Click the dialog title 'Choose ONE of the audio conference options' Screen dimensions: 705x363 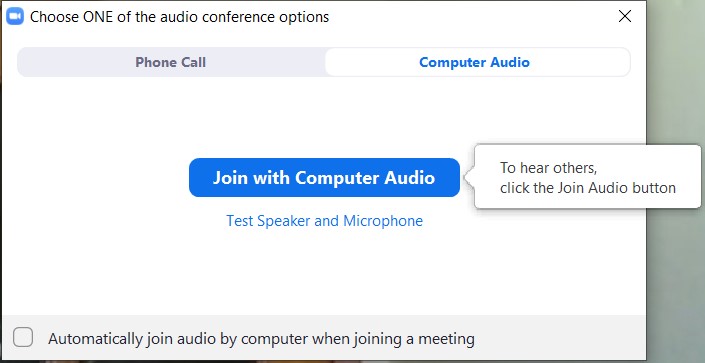pos(179,17)
